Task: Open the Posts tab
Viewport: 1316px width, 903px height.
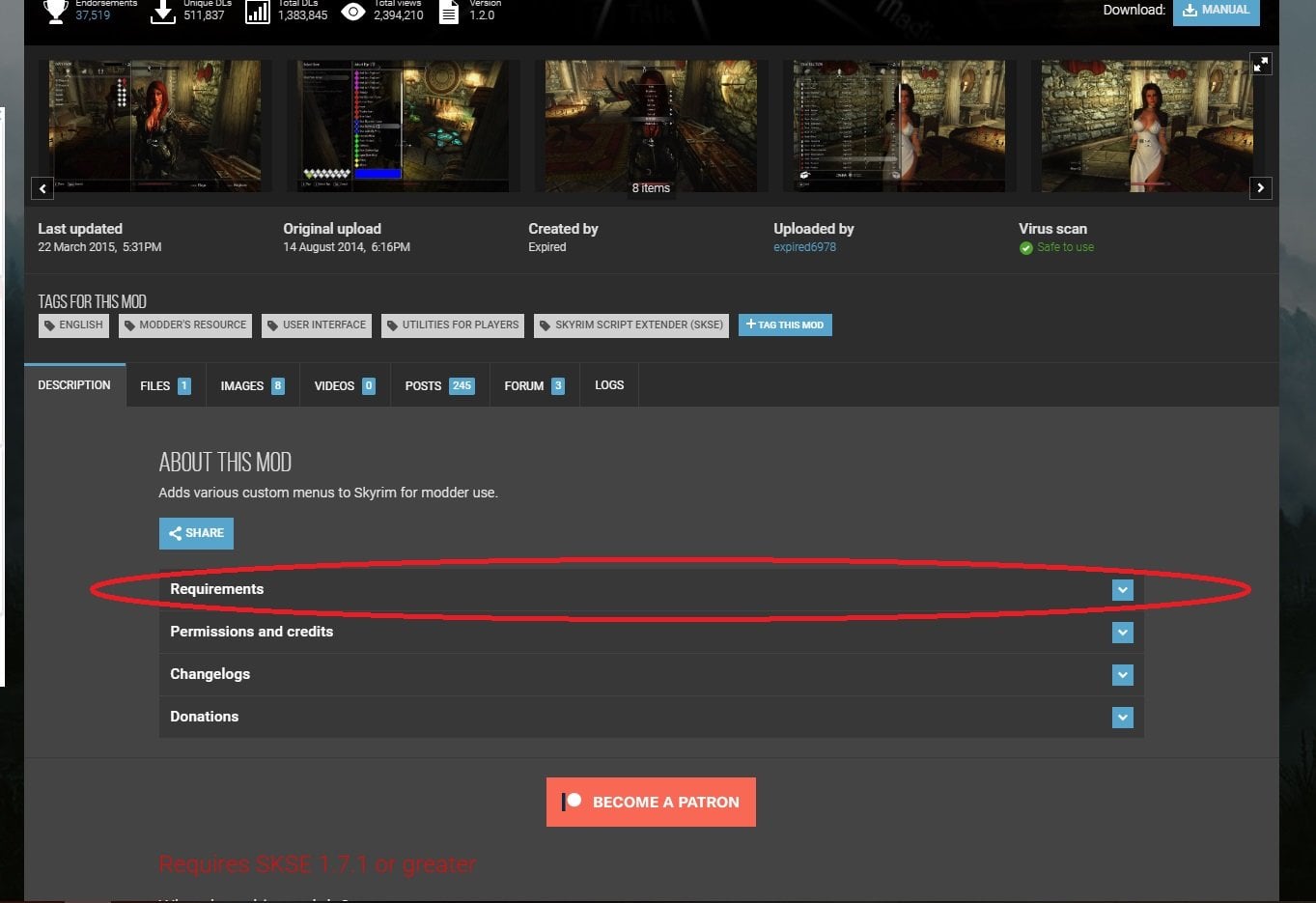Action: (x=439, y=385)
